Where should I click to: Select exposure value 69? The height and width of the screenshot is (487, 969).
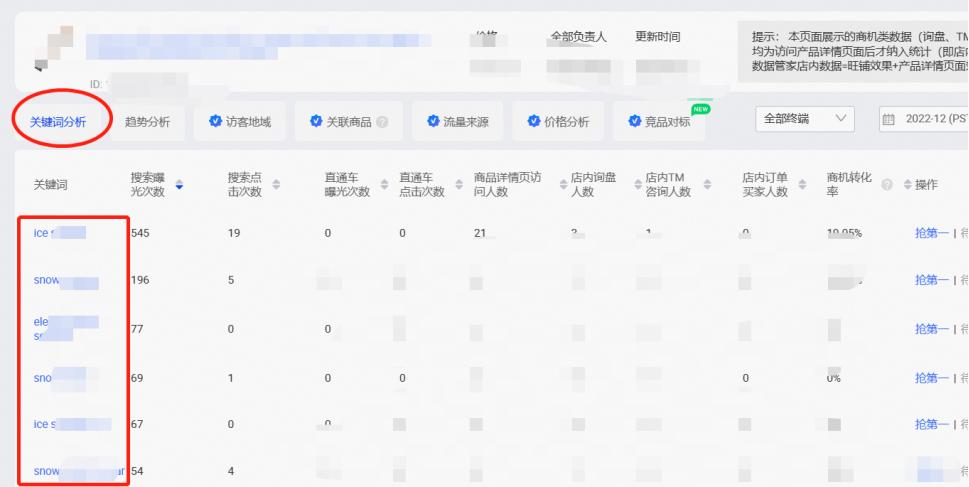[137, 378]
